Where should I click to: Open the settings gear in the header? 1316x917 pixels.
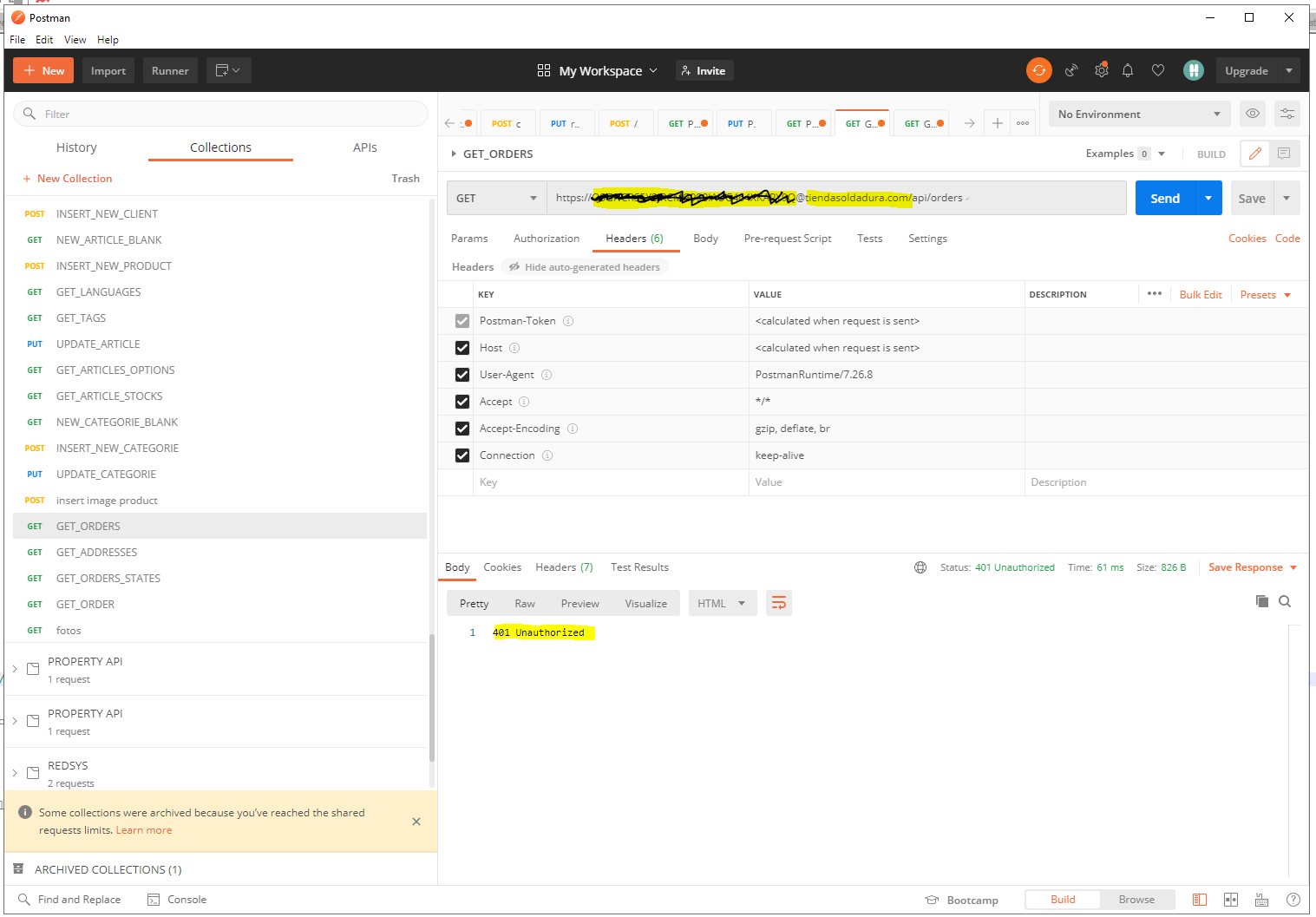pyautogui.click(x=1101, y=70)
